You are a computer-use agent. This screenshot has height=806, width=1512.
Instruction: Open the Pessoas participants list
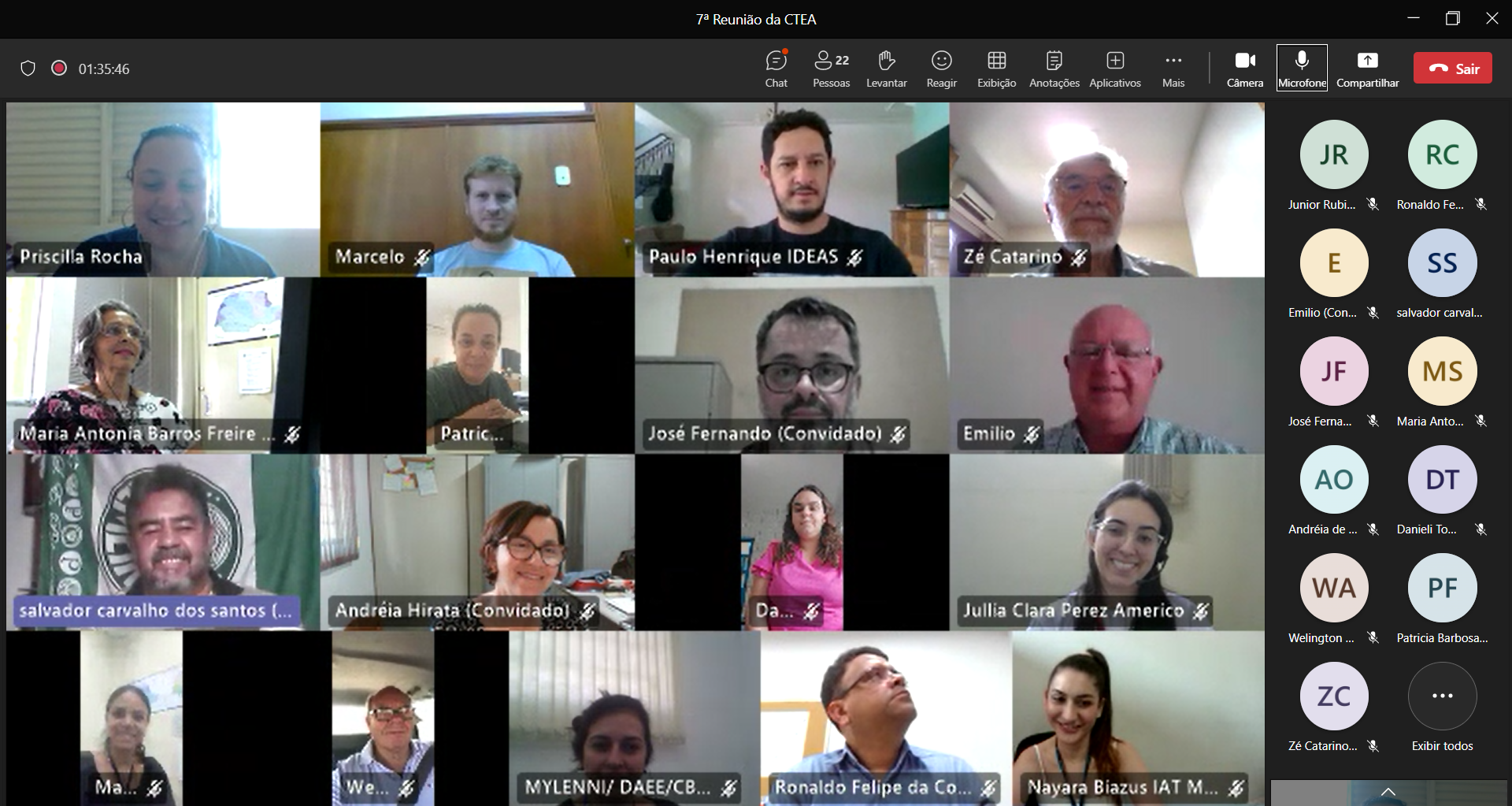pyautogui.click(x=832, y=69)
